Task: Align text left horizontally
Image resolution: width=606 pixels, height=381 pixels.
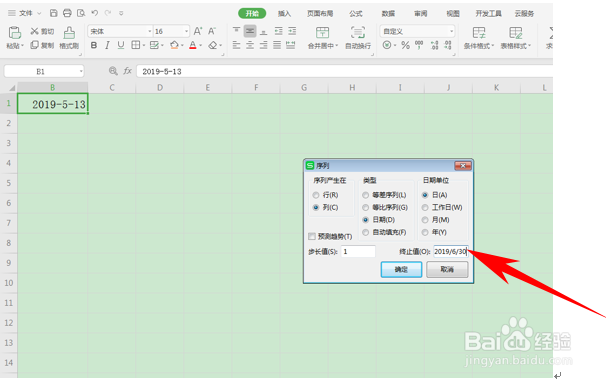Action: 237,45
